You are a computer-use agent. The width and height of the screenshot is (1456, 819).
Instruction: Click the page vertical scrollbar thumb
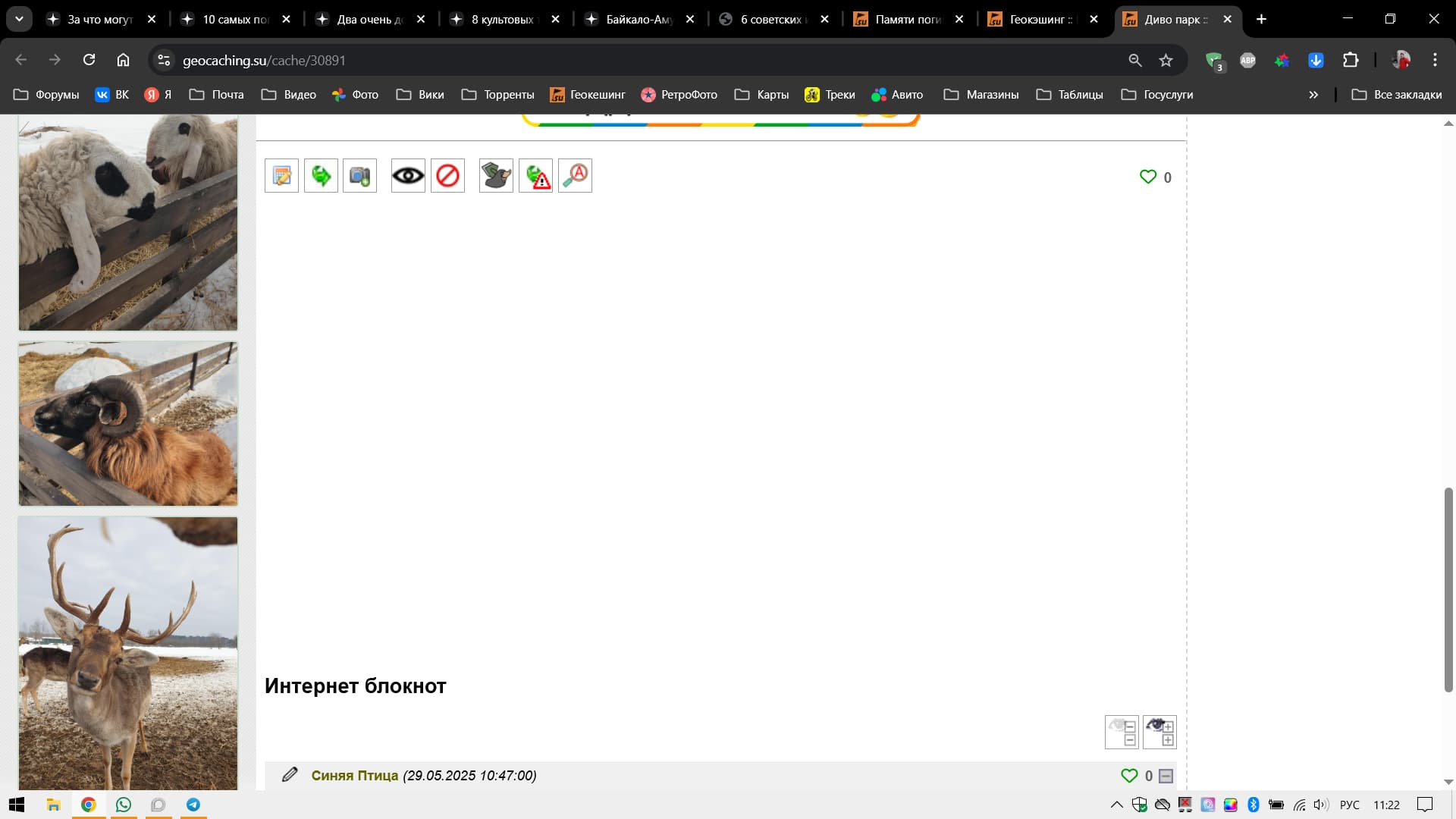click(1448, 589)
